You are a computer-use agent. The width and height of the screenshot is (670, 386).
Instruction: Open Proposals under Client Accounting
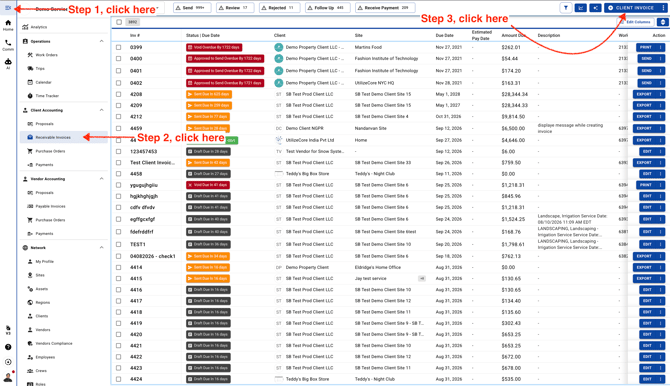44,124
